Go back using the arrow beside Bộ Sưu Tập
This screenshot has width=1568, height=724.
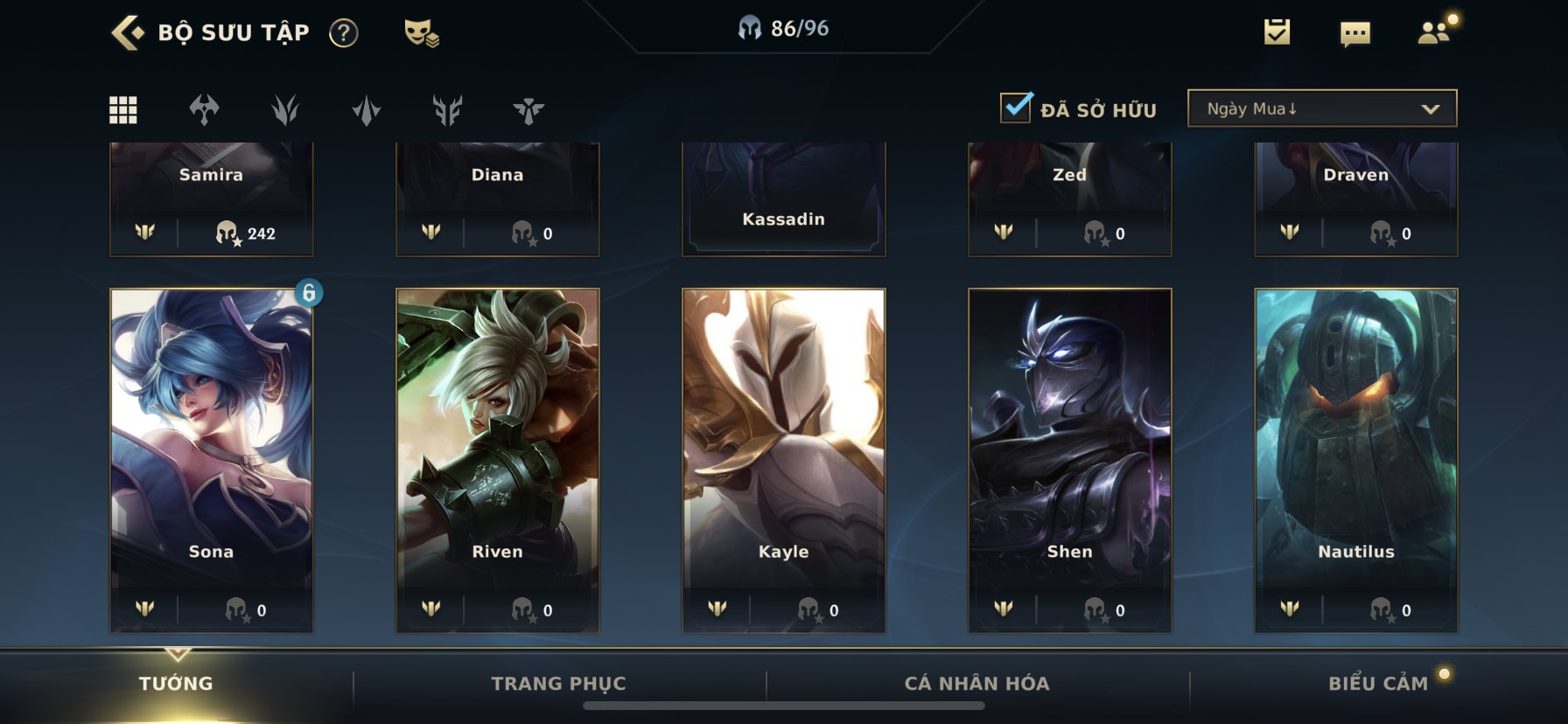click(128, 32)
